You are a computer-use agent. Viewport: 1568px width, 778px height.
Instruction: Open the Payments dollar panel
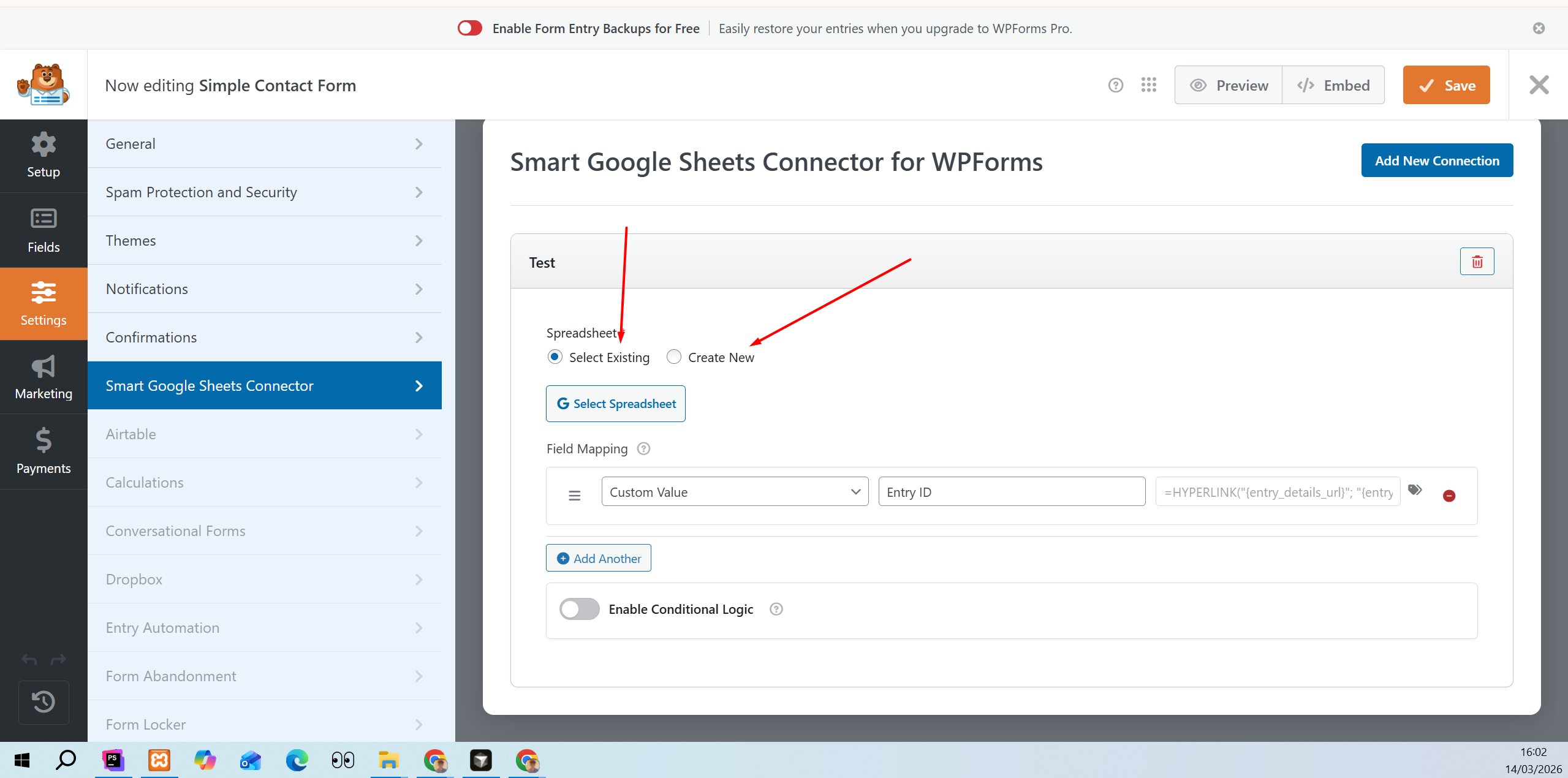[x=44, y=451]
